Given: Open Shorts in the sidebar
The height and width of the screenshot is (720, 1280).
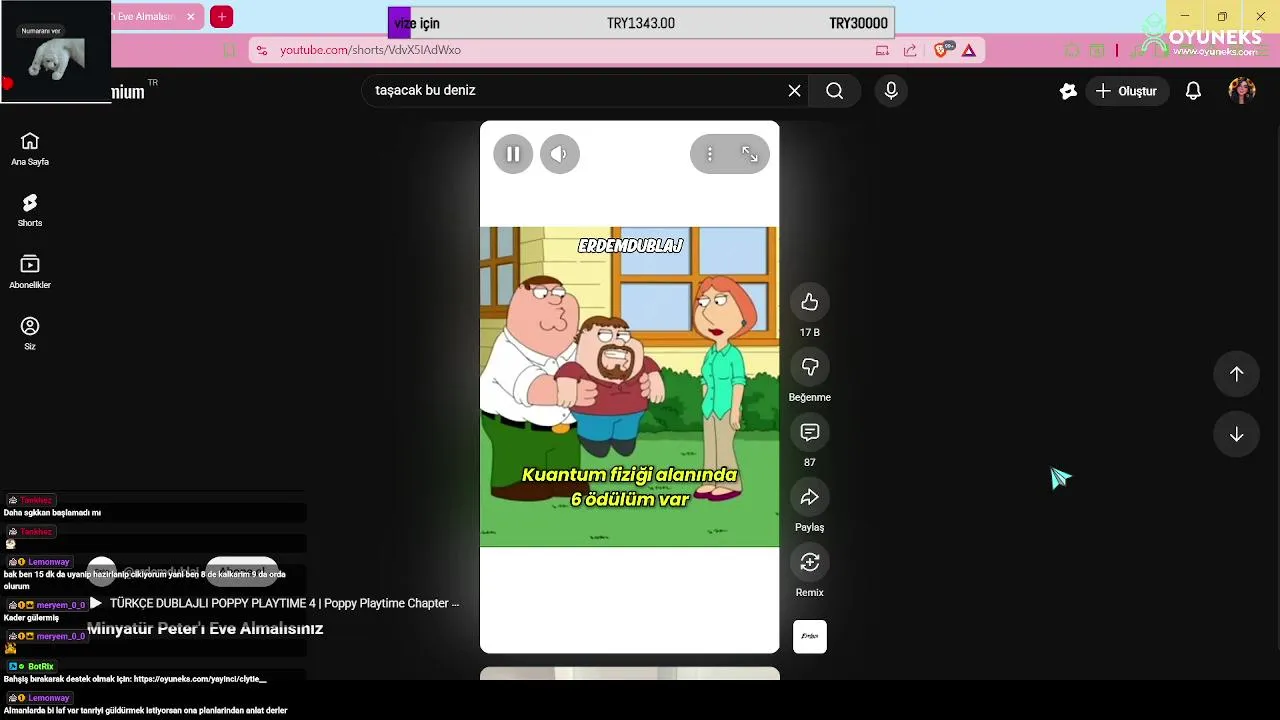Looking at the screenshot, I should click(30, 210).
